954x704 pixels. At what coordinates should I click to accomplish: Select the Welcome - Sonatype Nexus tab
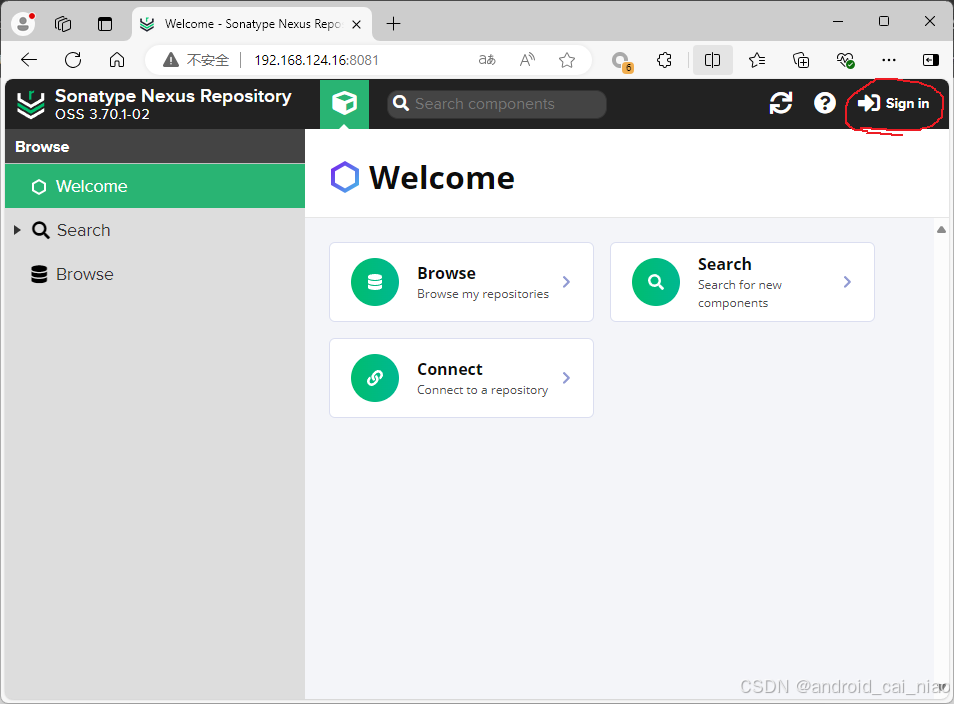point(252,24)
